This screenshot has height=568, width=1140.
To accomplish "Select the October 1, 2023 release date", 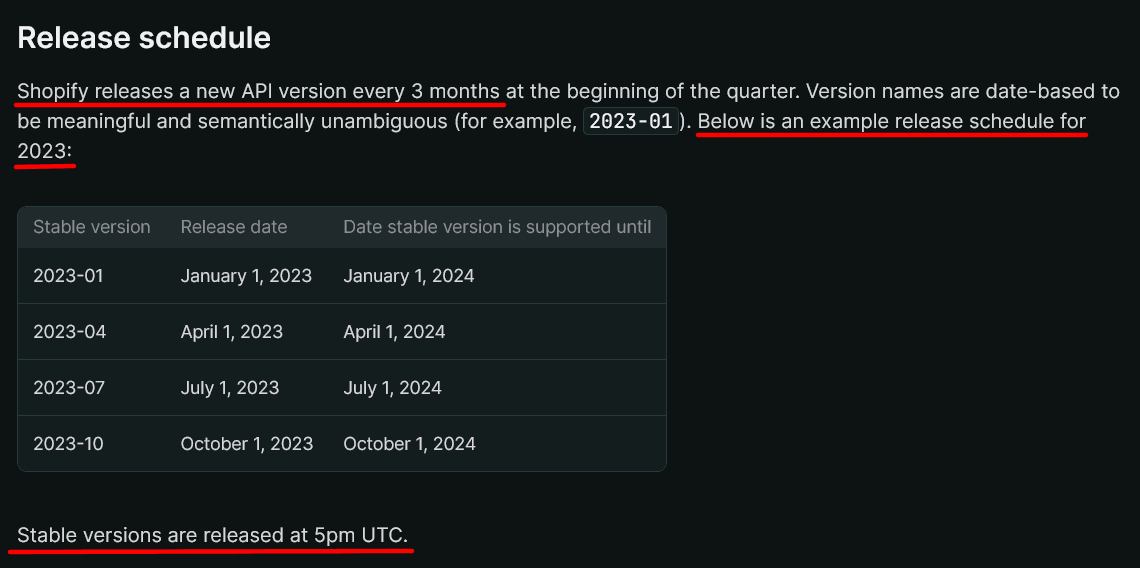I will [x=247, y=444].
